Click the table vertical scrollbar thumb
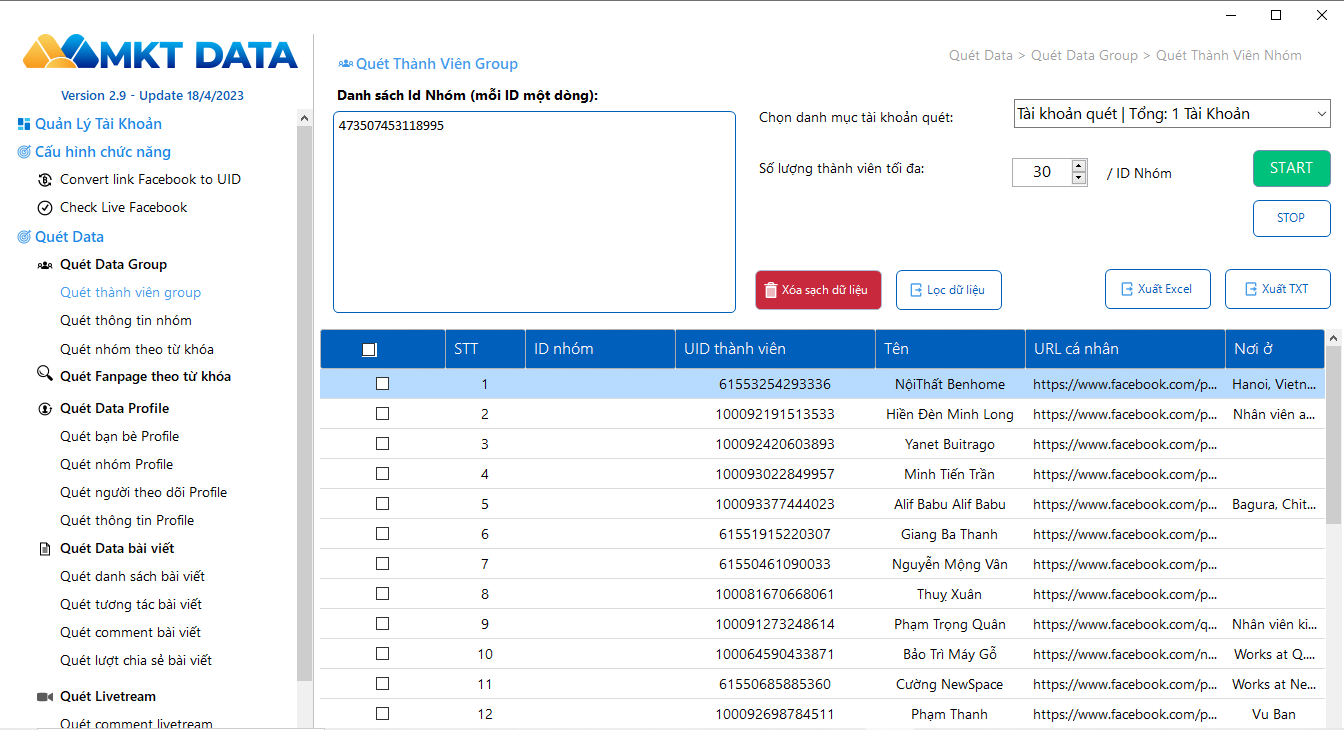The image size is (1344, 730). point(1333,435)
